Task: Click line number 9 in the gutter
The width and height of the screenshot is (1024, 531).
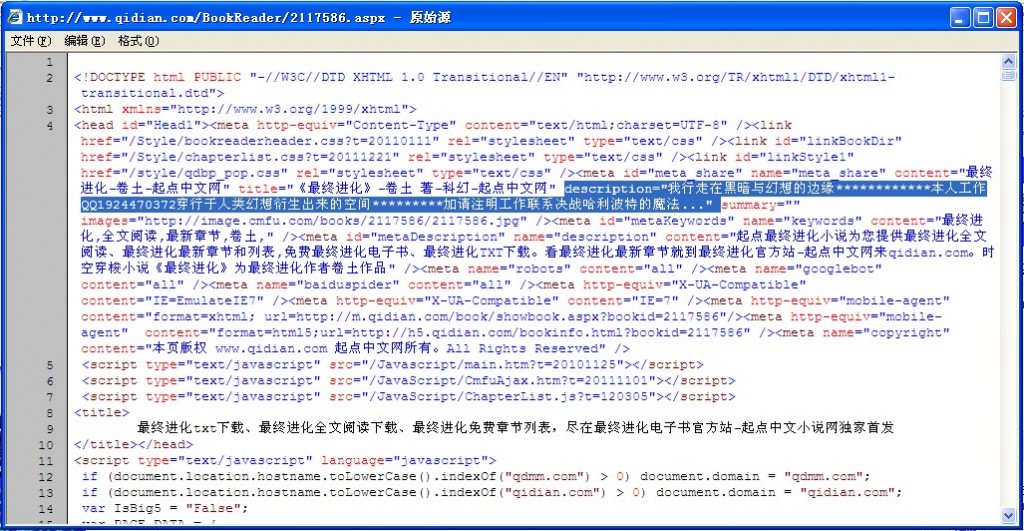Action: 49,429
